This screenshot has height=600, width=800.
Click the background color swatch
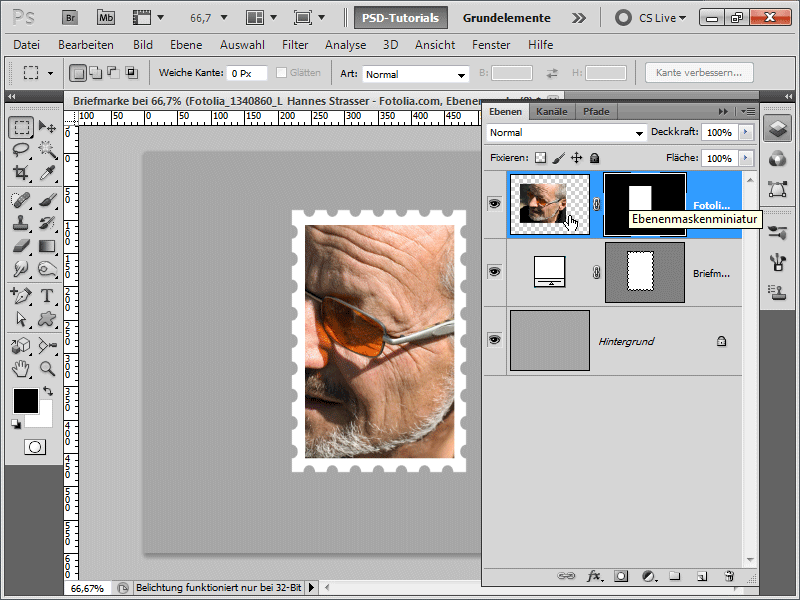45,419
